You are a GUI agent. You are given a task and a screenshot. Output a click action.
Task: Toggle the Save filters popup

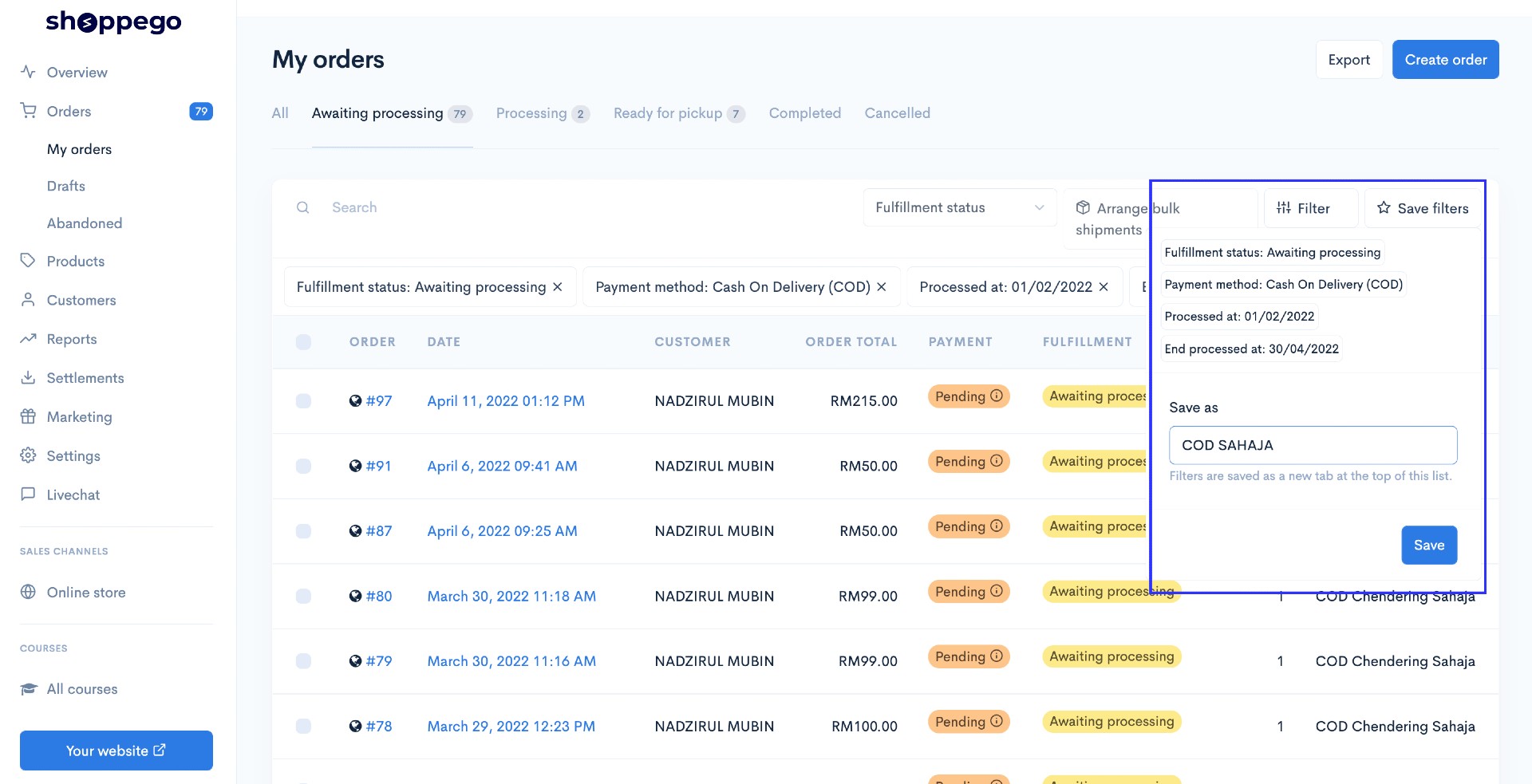click(x=1423, y=208)
